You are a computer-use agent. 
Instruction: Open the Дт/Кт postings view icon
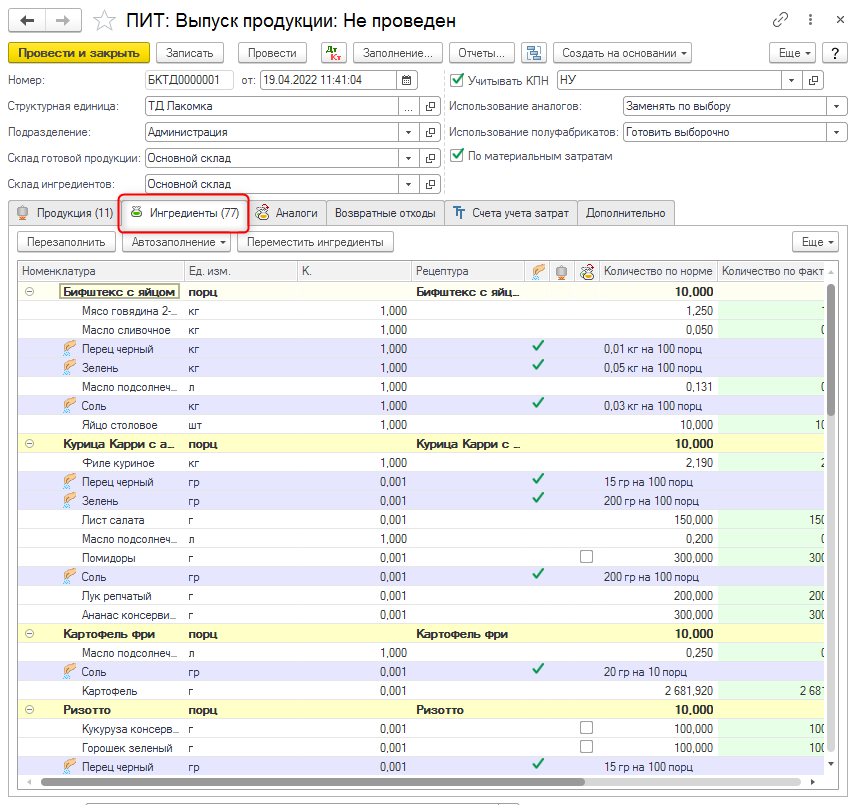coord(332,53)
